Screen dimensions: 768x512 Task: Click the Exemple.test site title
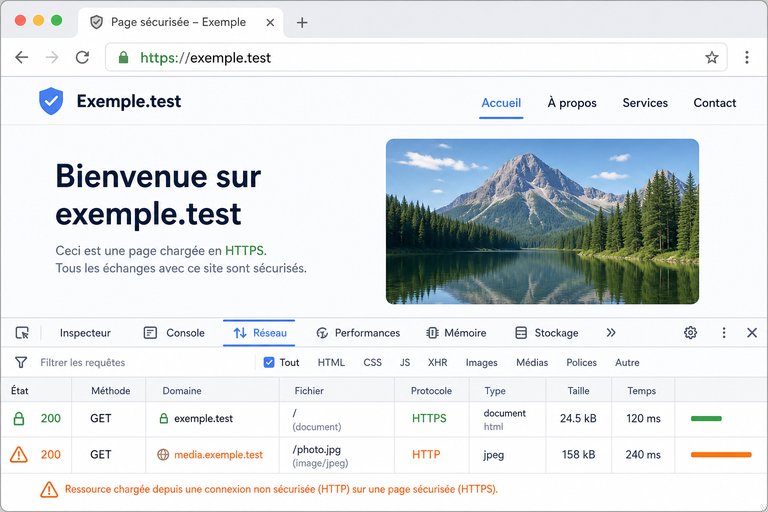129,101
